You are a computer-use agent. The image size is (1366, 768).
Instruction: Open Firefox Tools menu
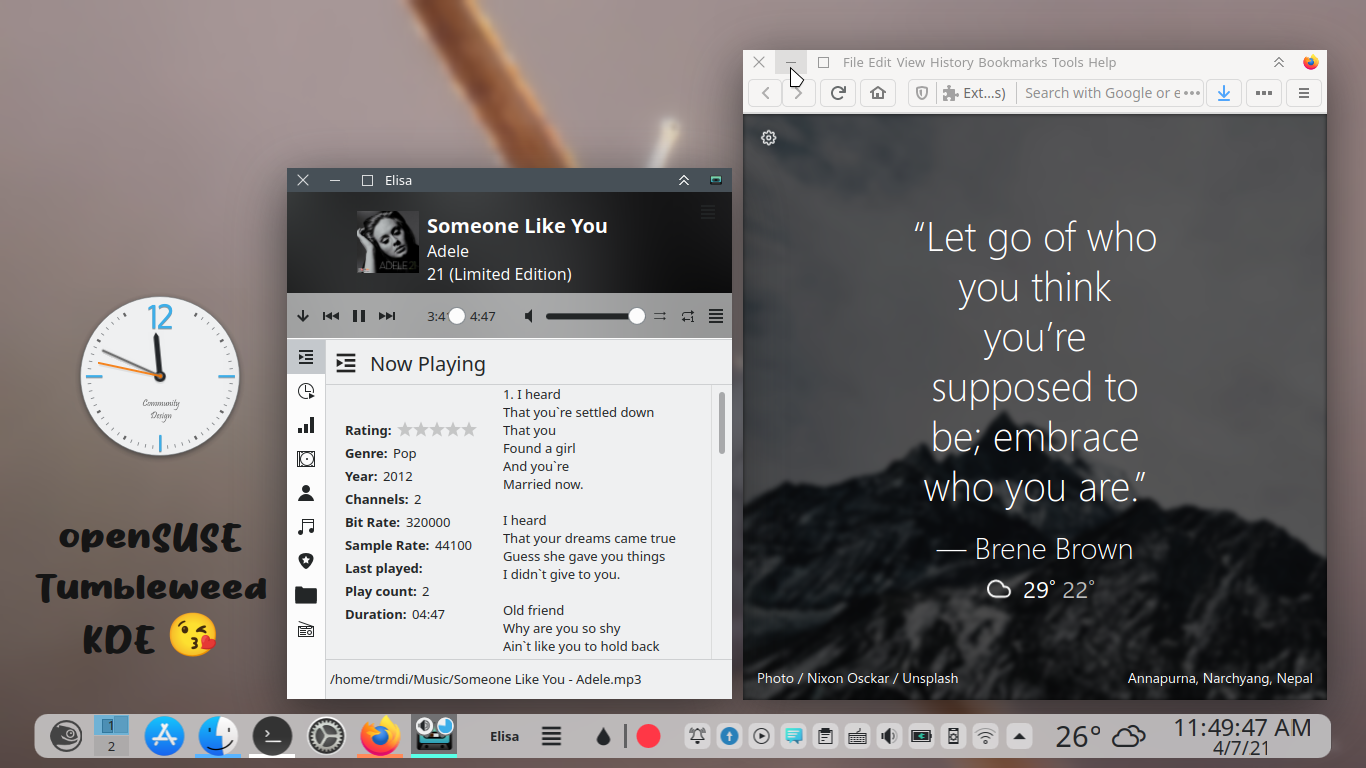1068,62
